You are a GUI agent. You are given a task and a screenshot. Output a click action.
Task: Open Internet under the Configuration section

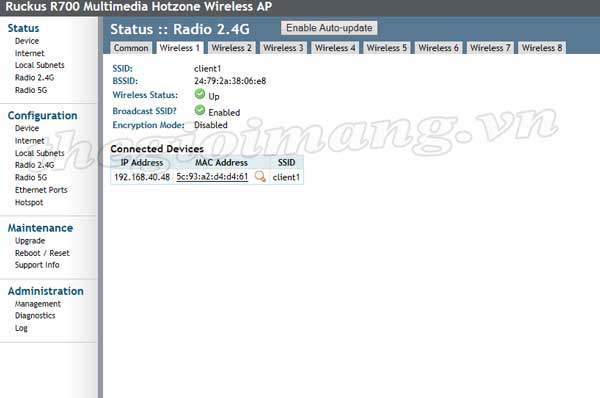29,141
